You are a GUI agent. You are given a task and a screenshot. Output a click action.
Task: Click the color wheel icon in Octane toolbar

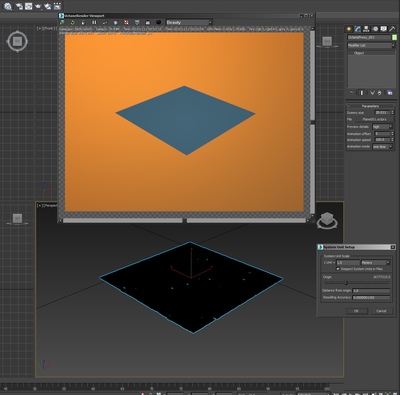click(115, 22)
